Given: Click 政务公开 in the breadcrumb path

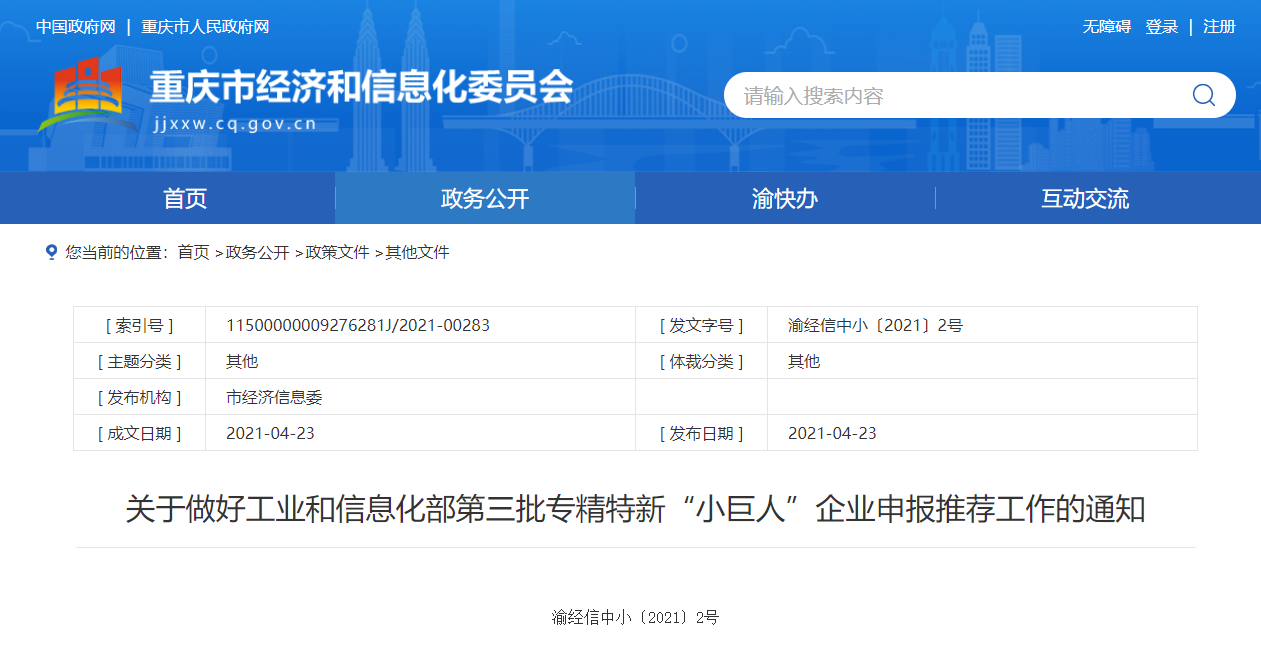Looking at the screenshot, I should pyautogui.click(x=257, y=252).
